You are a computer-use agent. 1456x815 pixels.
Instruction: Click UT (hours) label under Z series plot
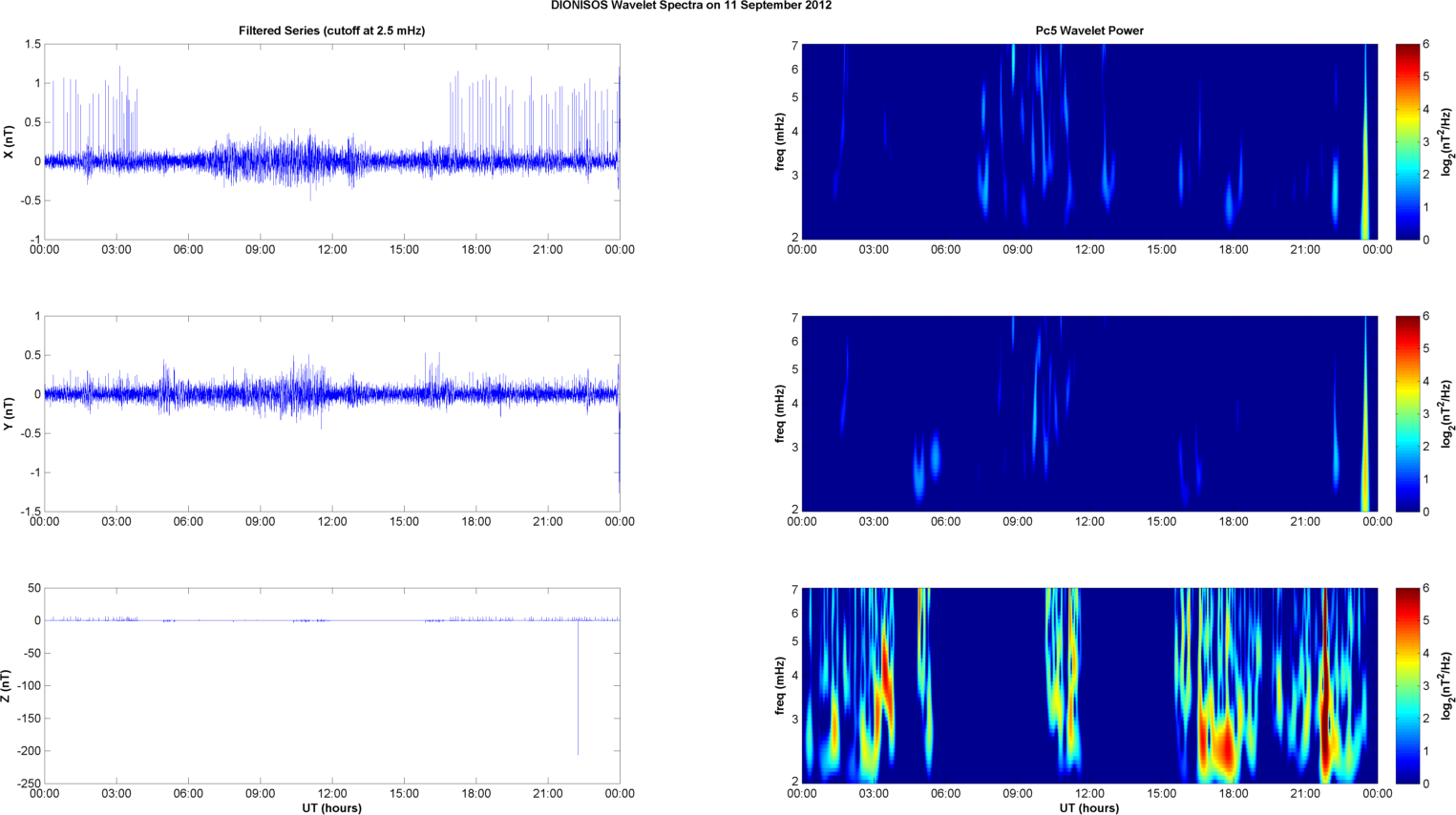(331, 808)
